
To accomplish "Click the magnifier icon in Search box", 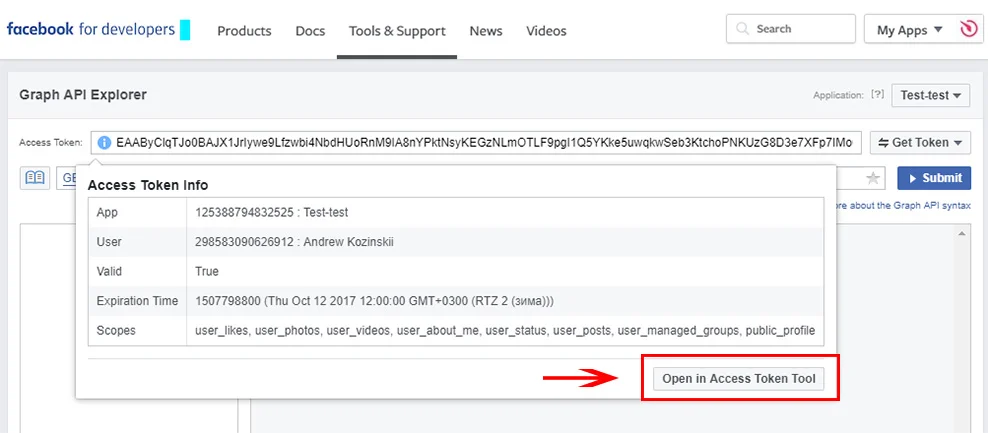I will point(743,30).
